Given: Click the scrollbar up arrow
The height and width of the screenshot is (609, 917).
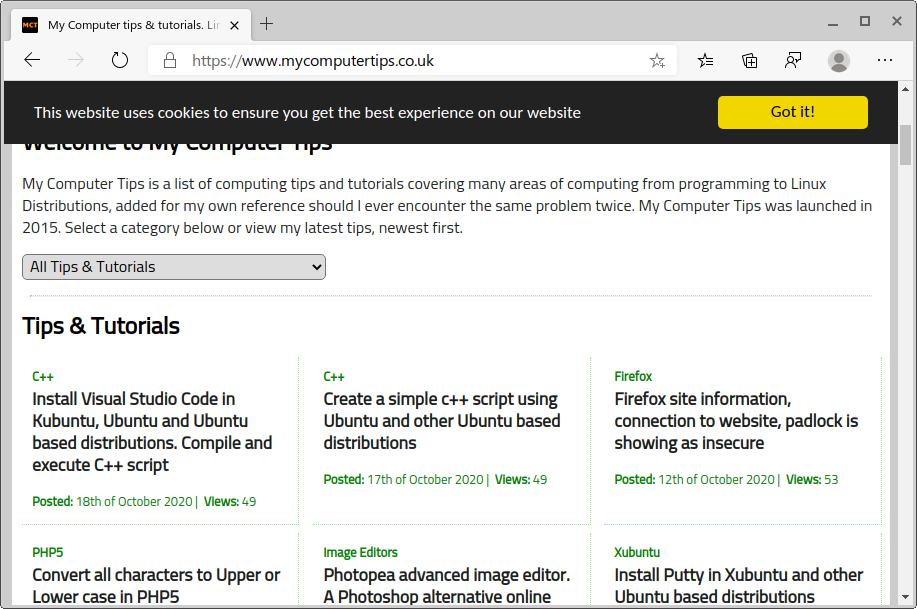Looking at the screenshot, I should 905,90.
